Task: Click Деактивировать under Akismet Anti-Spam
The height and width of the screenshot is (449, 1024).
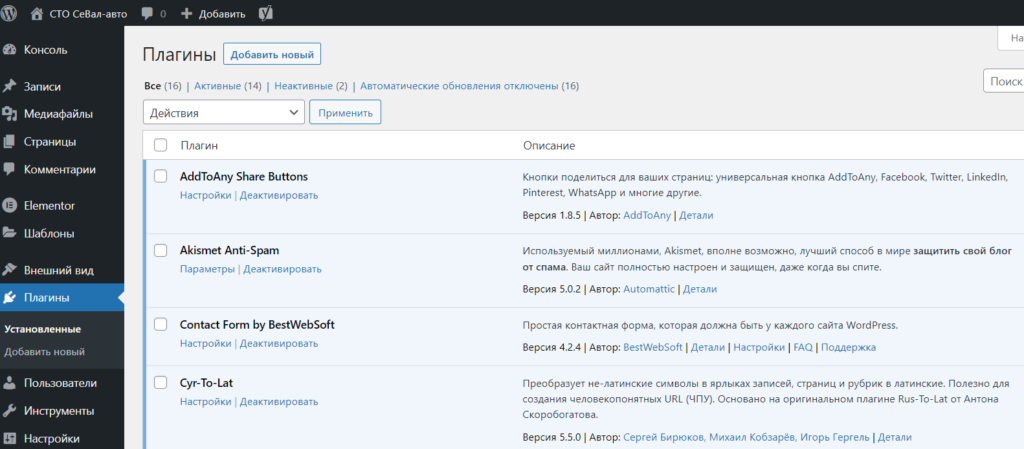Action: 282,269
